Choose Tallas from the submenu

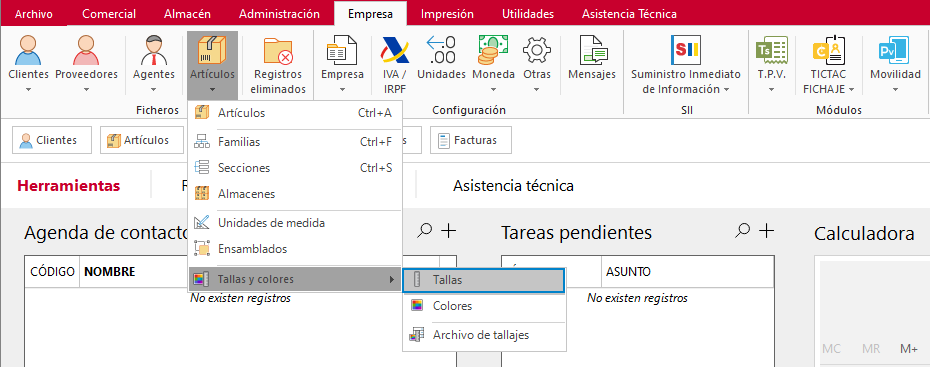(483, 280)
